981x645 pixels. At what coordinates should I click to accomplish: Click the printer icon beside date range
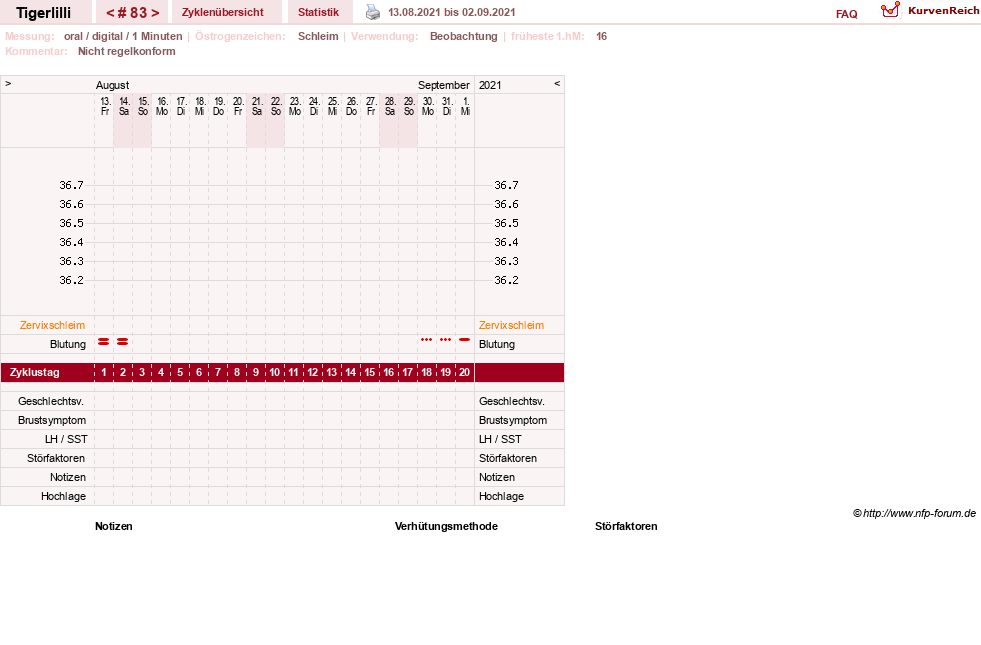(373, 12)
